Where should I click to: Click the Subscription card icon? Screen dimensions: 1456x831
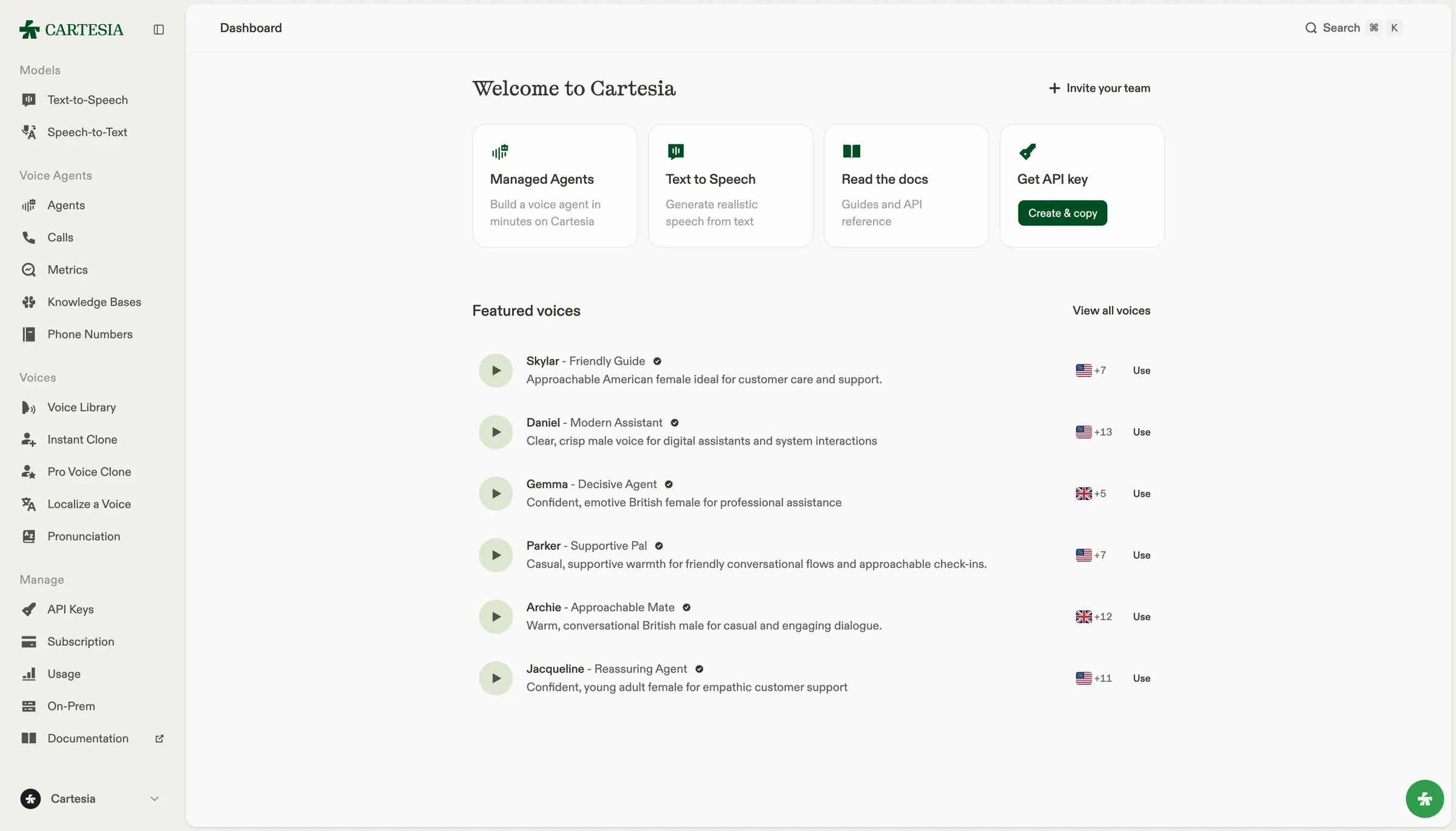coord(29,642)
